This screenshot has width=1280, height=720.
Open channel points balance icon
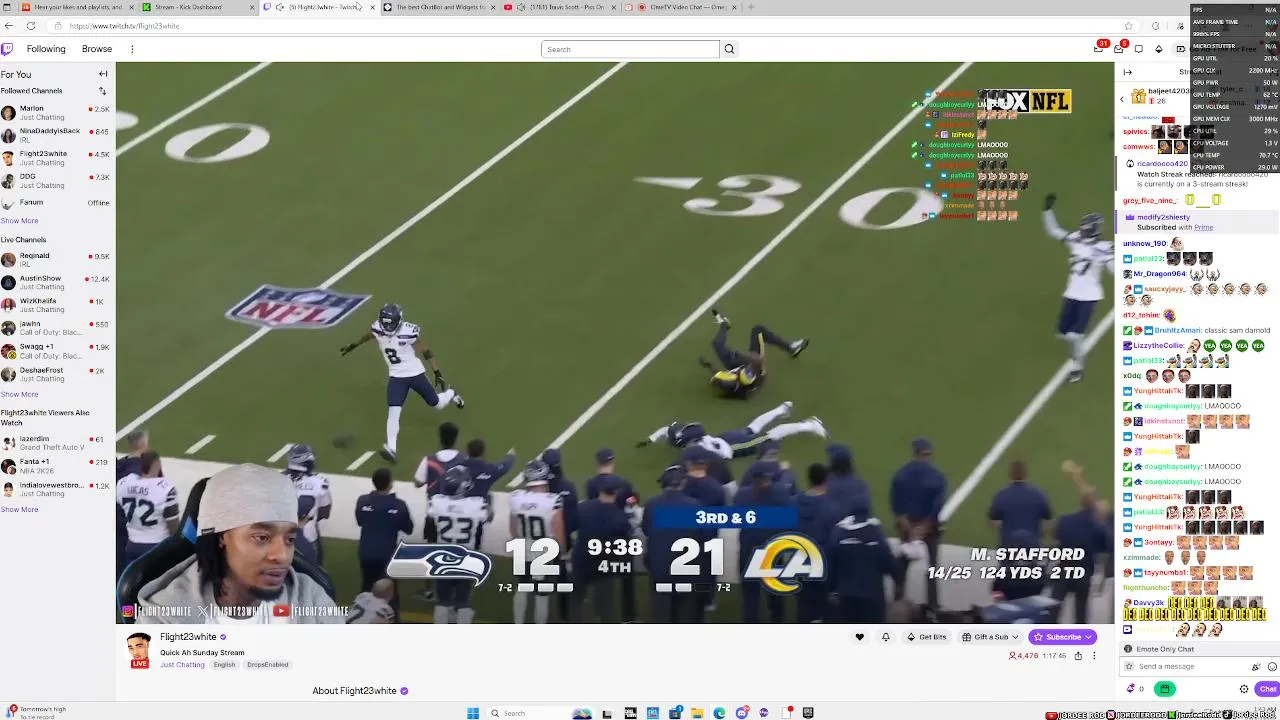click(1135, 689)
